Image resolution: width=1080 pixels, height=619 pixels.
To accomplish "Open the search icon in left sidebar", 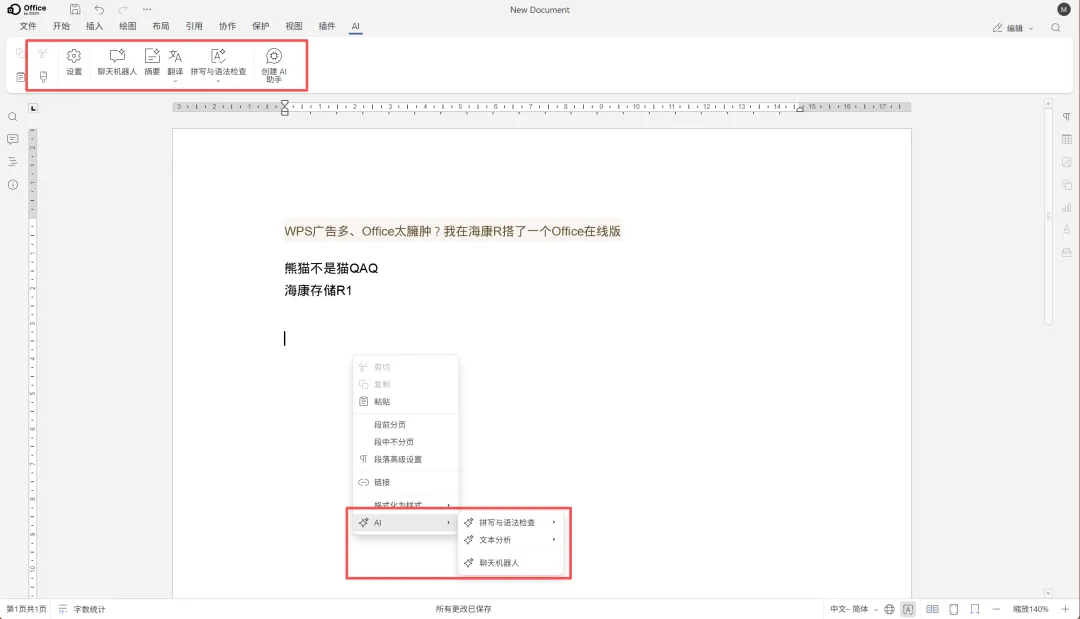I will (x=12, y=117).
